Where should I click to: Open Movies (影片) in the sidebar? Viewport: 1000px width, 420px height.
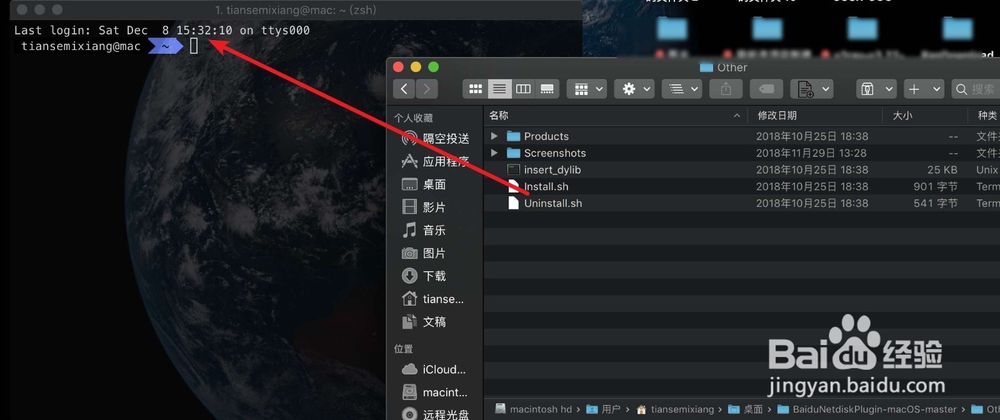pyautogui.click(x=424, y=207)
